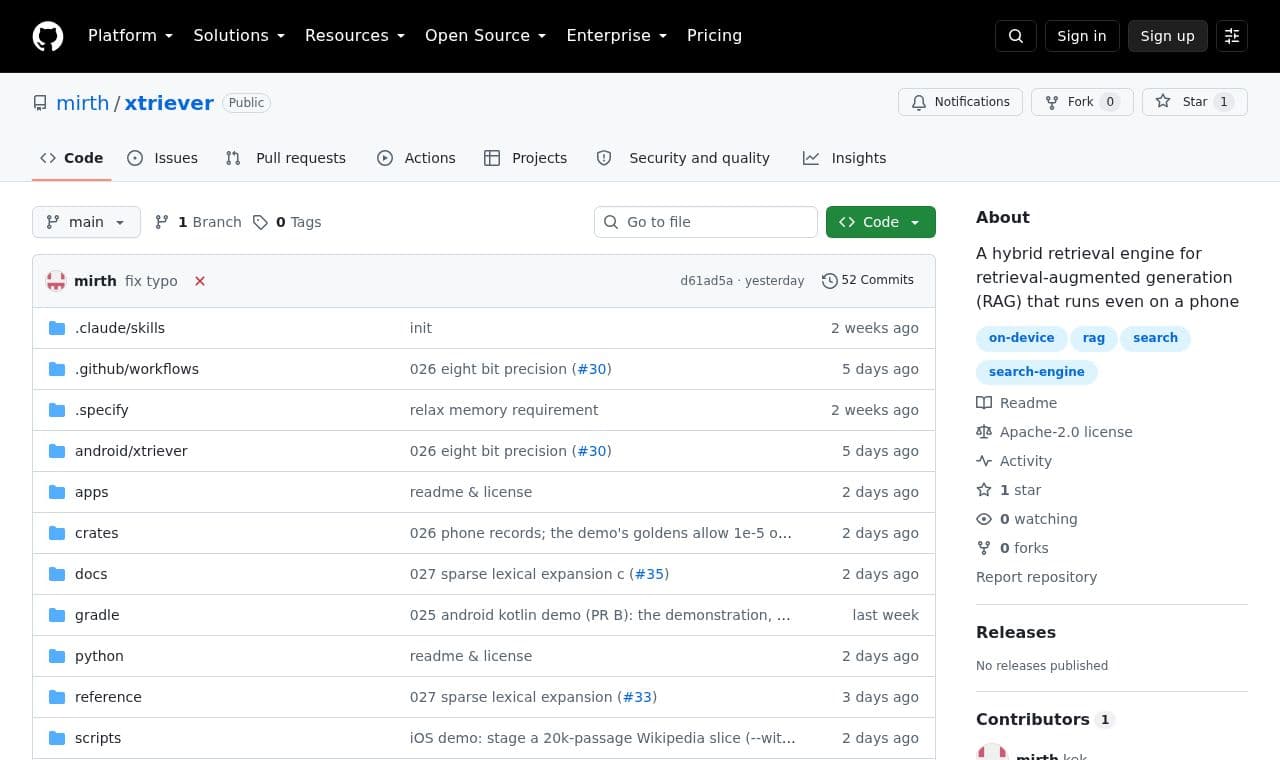Open appearance settings icon next to Sign up
Screen dimensions: 1280x760
point(1232,36)
